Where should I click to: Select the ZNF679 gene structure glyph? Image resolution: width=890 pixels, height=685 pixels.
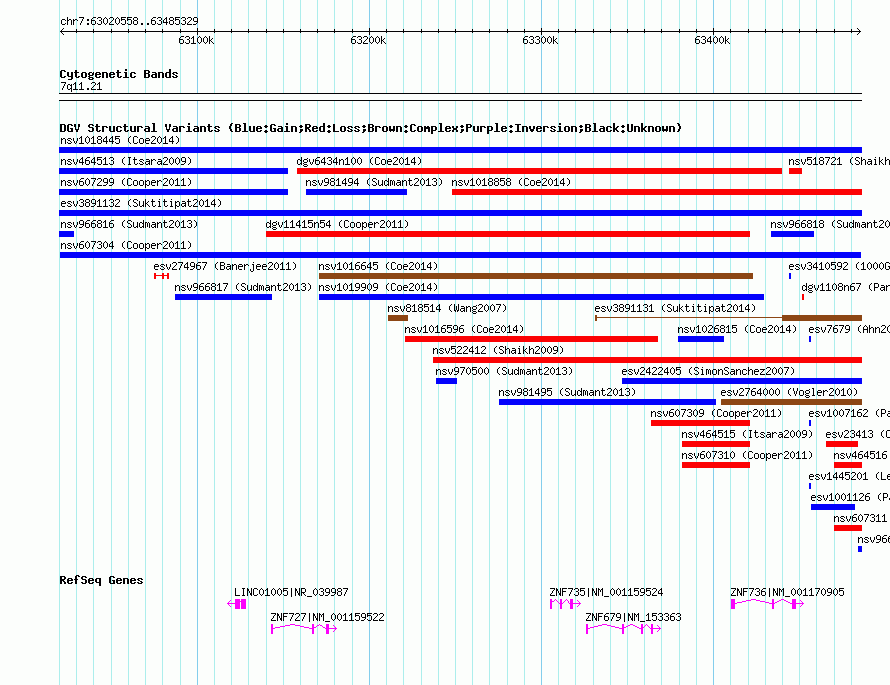[x=624, y=628]
